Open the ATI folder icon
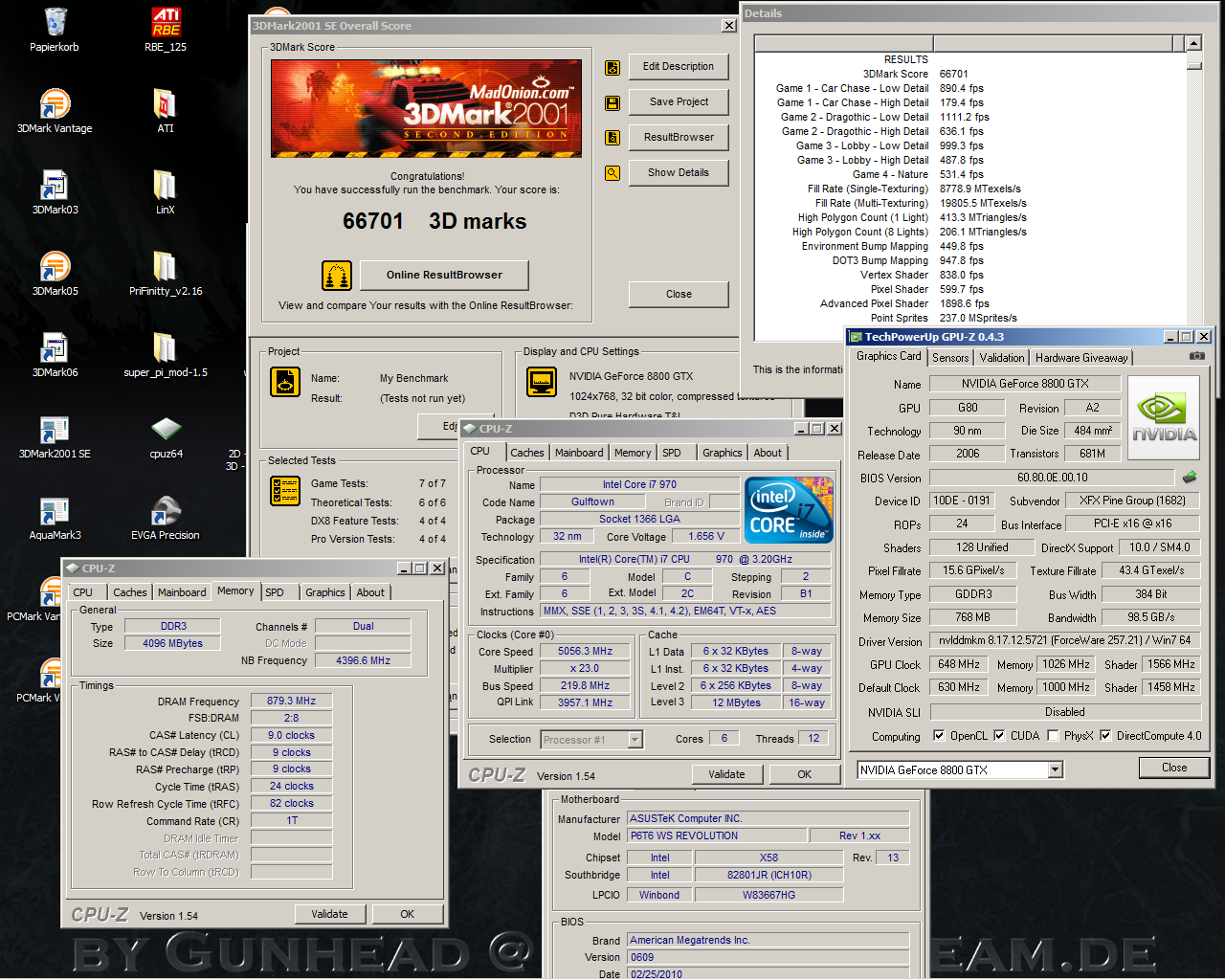Screen dimensions: 1225x980 point(166,110)
